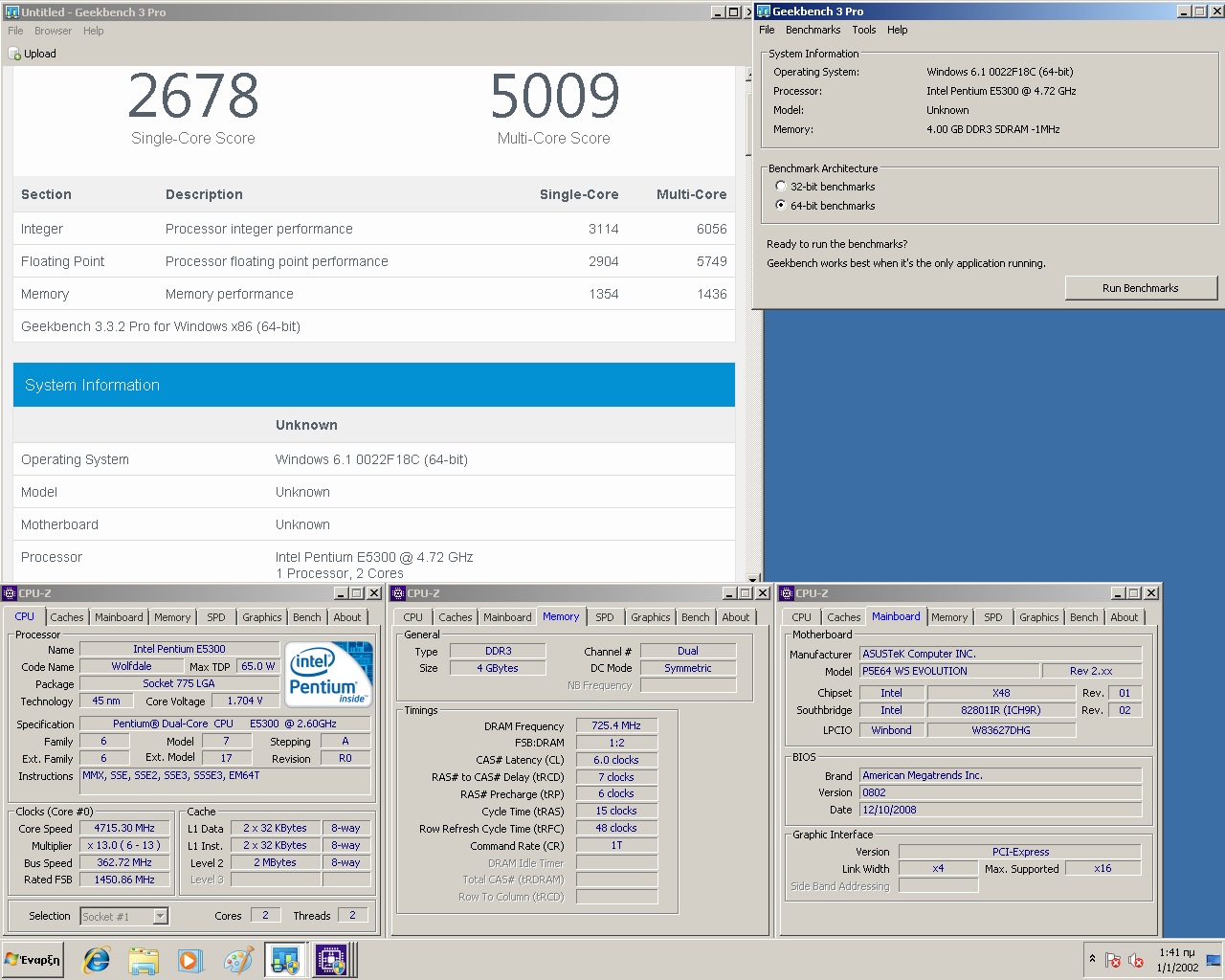Open Memory tab in the Mainboard-tab CPU-Z window
The height and width of the screenshot is (980, 1225).
(x=949, y=617)
